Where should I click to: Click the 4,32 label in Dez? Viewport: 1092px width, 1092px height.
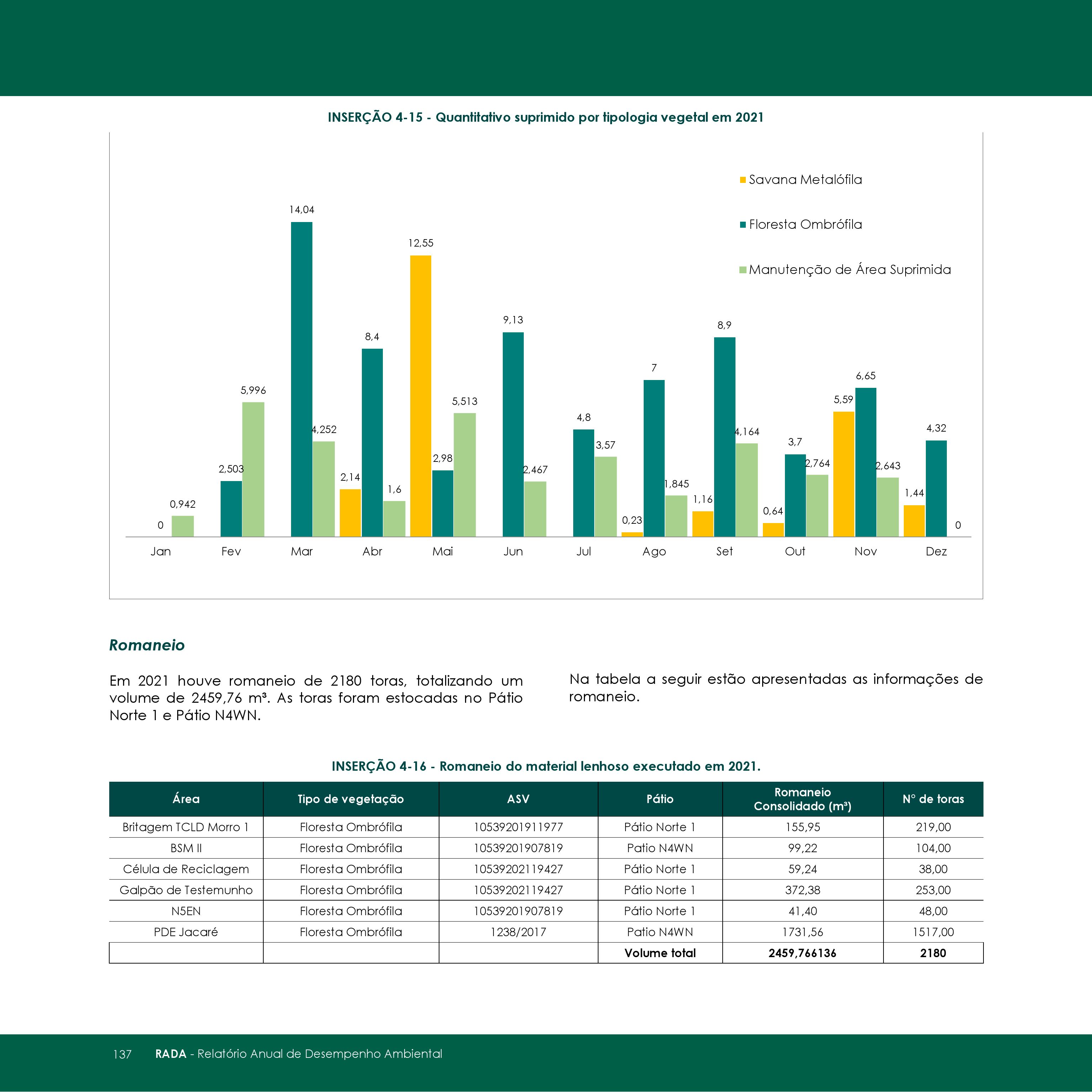click(x=936, y=428)
